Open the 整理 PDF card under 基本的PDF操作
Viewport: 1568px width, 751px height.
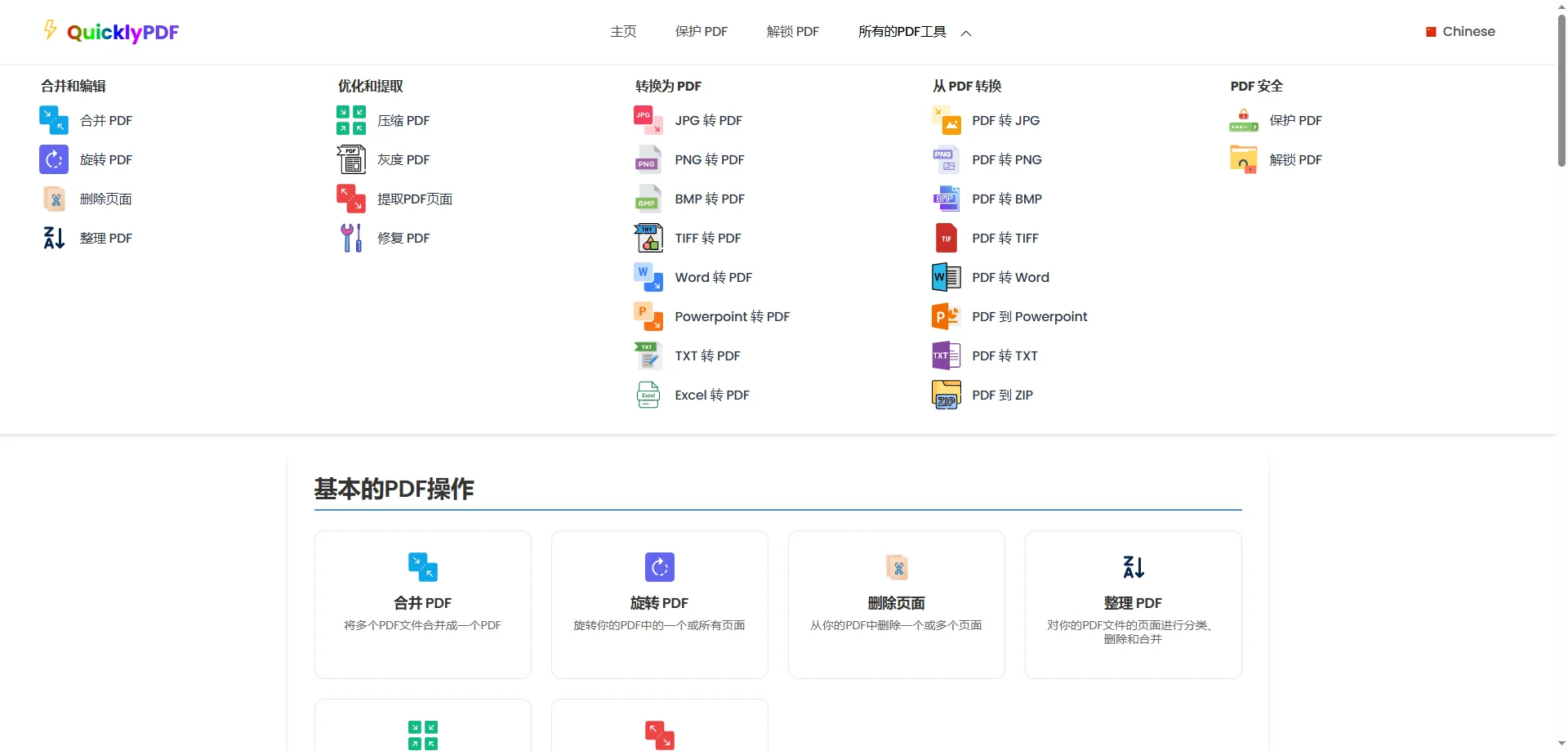1134,604
